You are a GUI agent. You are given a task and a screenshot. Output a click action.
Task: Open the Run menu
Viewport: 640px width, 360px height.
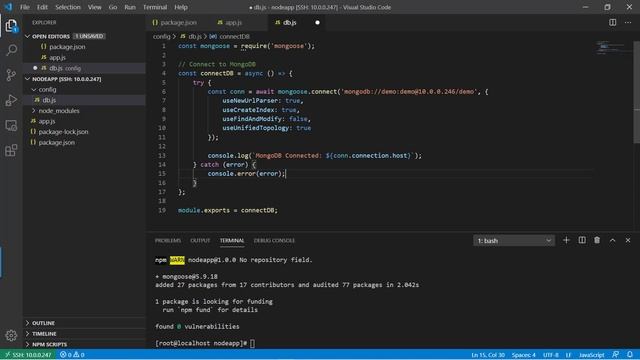[x=130, y=7]
